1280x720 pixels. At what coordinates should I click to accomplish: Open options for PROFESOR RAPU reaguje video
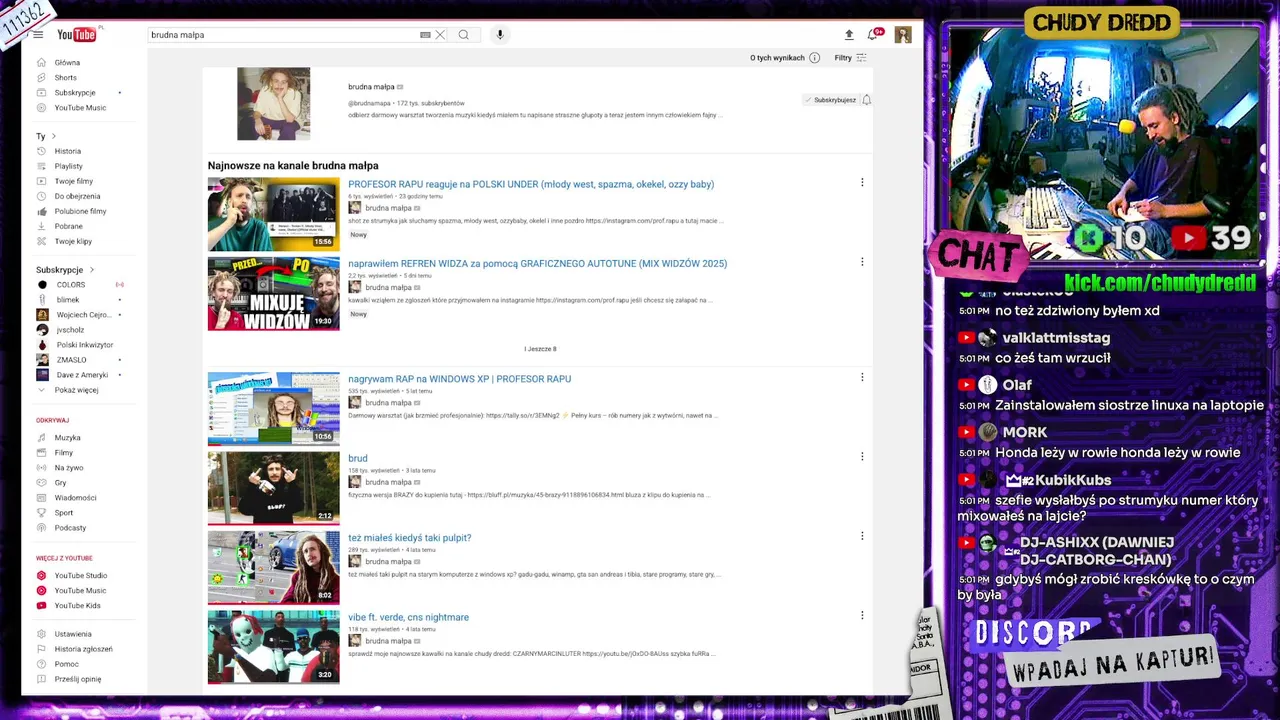pyautogui.click(x=862, y=183)
